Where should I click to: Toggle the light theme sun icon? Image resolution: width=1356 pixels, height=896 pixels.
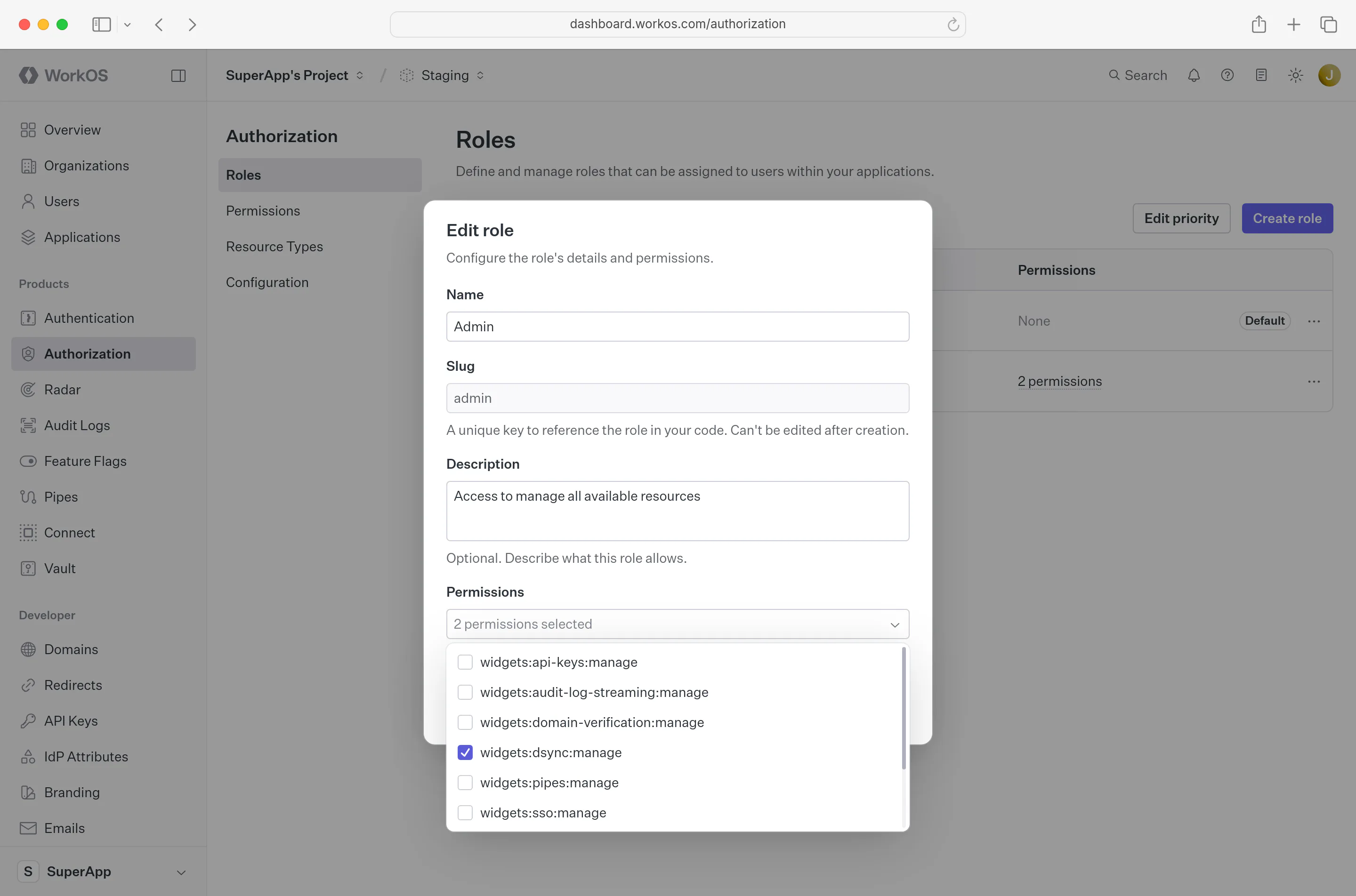click(1295, 75)
